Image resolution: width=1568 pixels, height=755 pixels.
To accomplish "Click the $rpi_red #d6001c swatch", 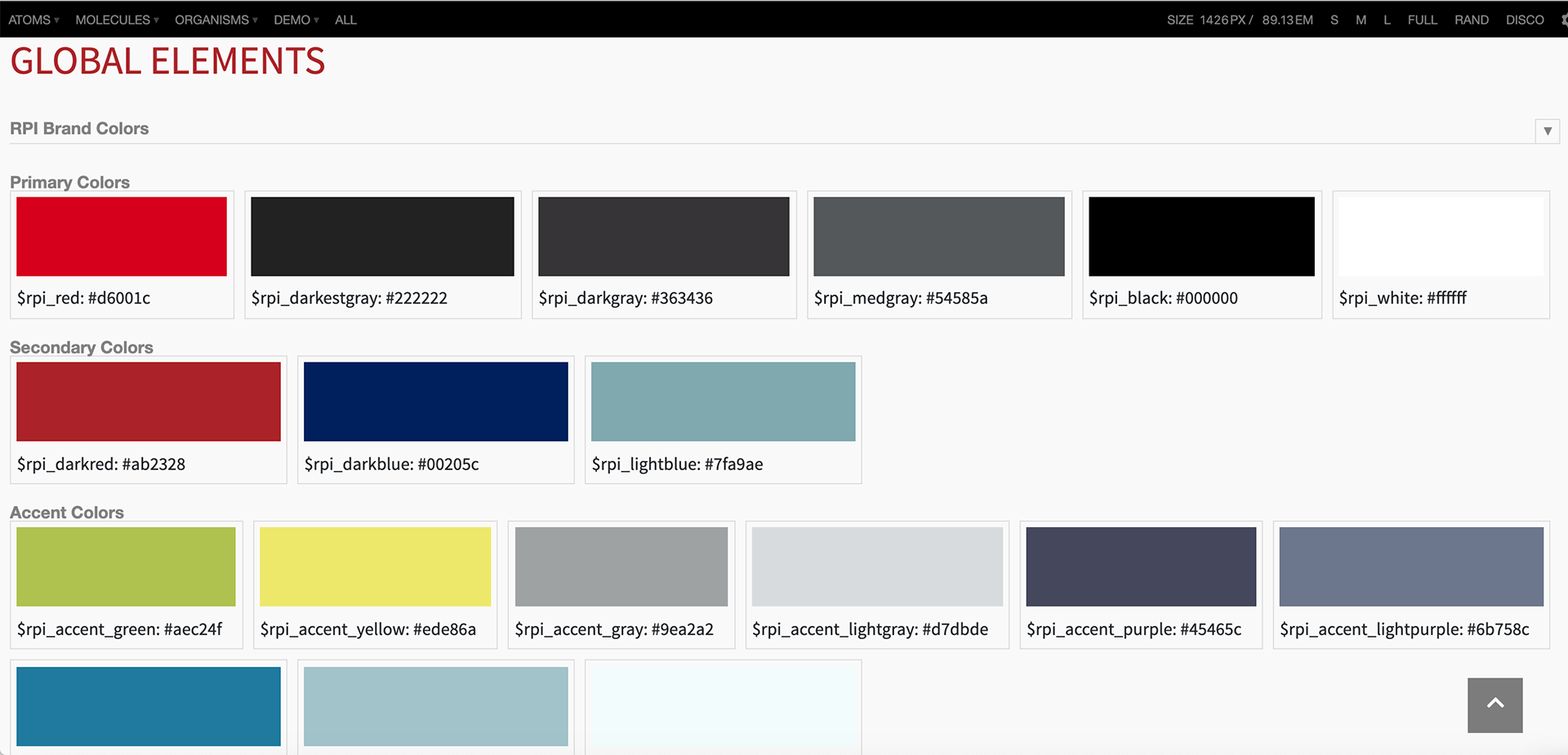I will [122, 237].
